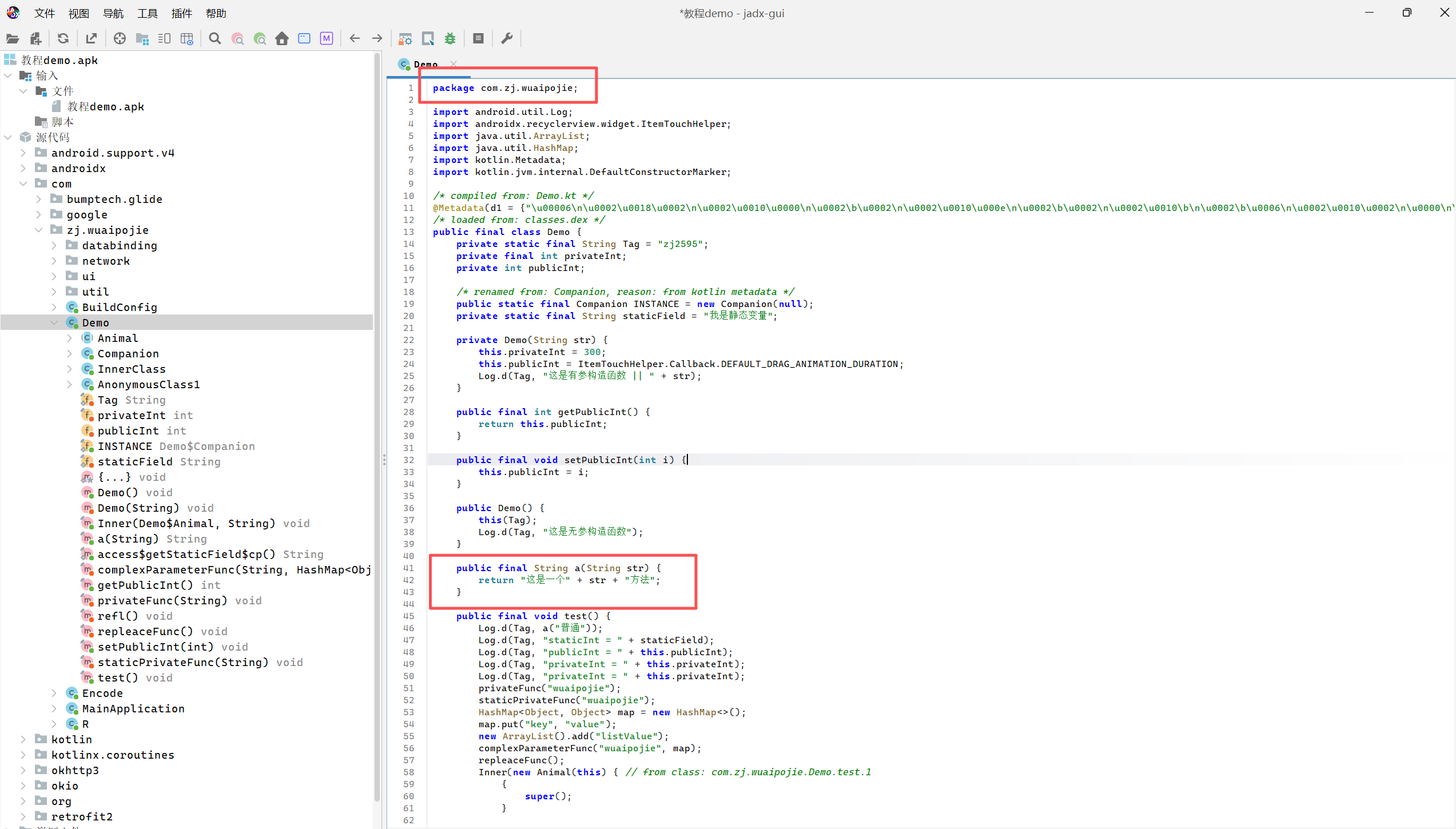The height and width of the screenshot is (829, 1456).
Task: Toggle sync with editor crosshair button
Action: [x=120, y=39]
